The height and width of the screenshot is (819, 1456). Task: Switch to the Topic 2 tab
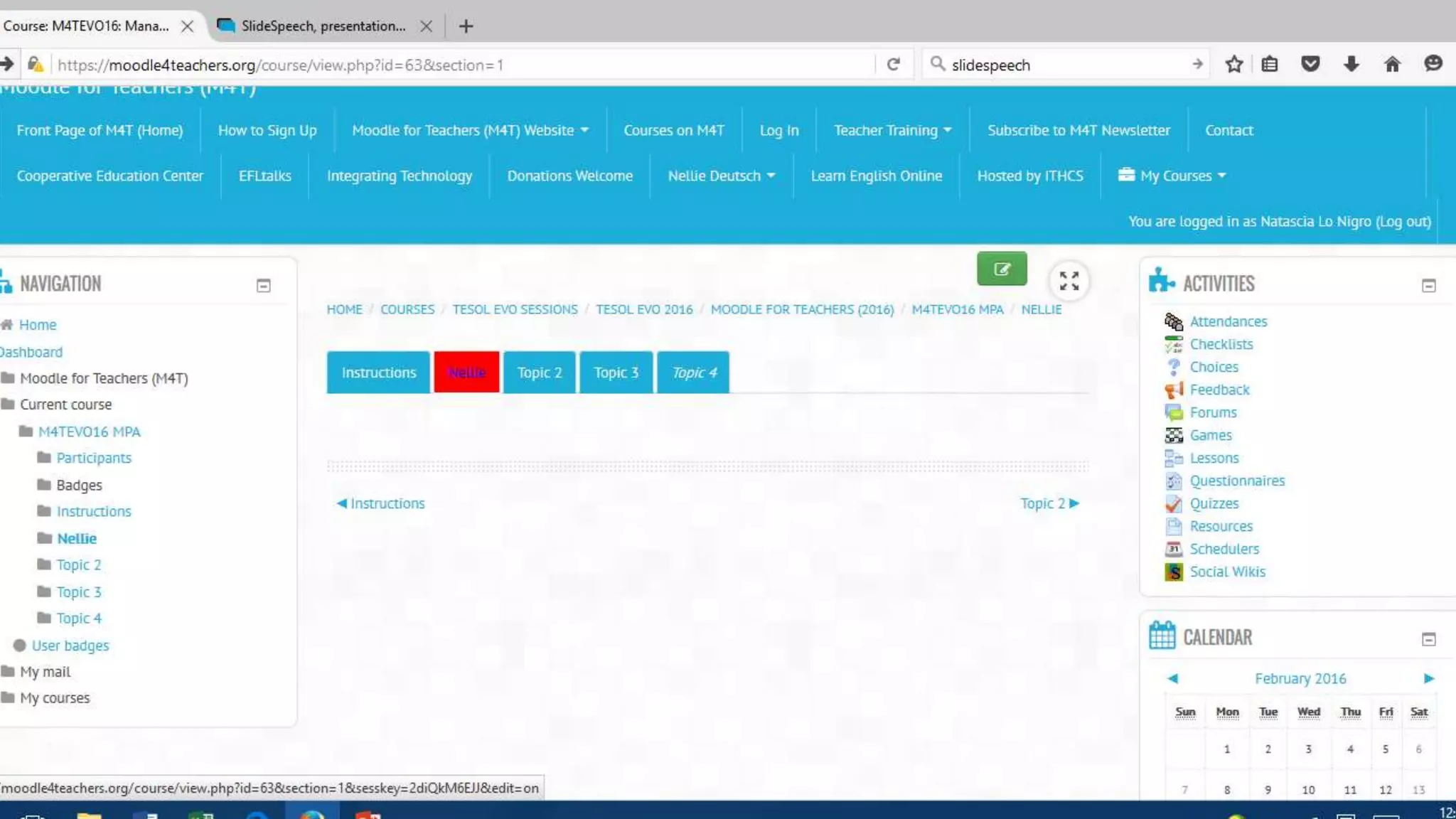(539, 373)
